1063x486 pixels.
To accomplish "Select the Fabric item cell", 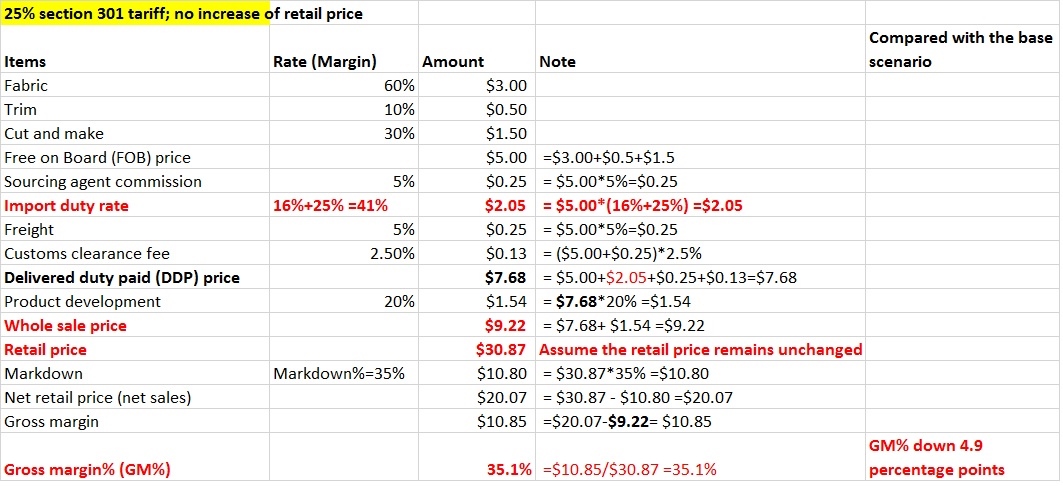I will coord(26,86).
